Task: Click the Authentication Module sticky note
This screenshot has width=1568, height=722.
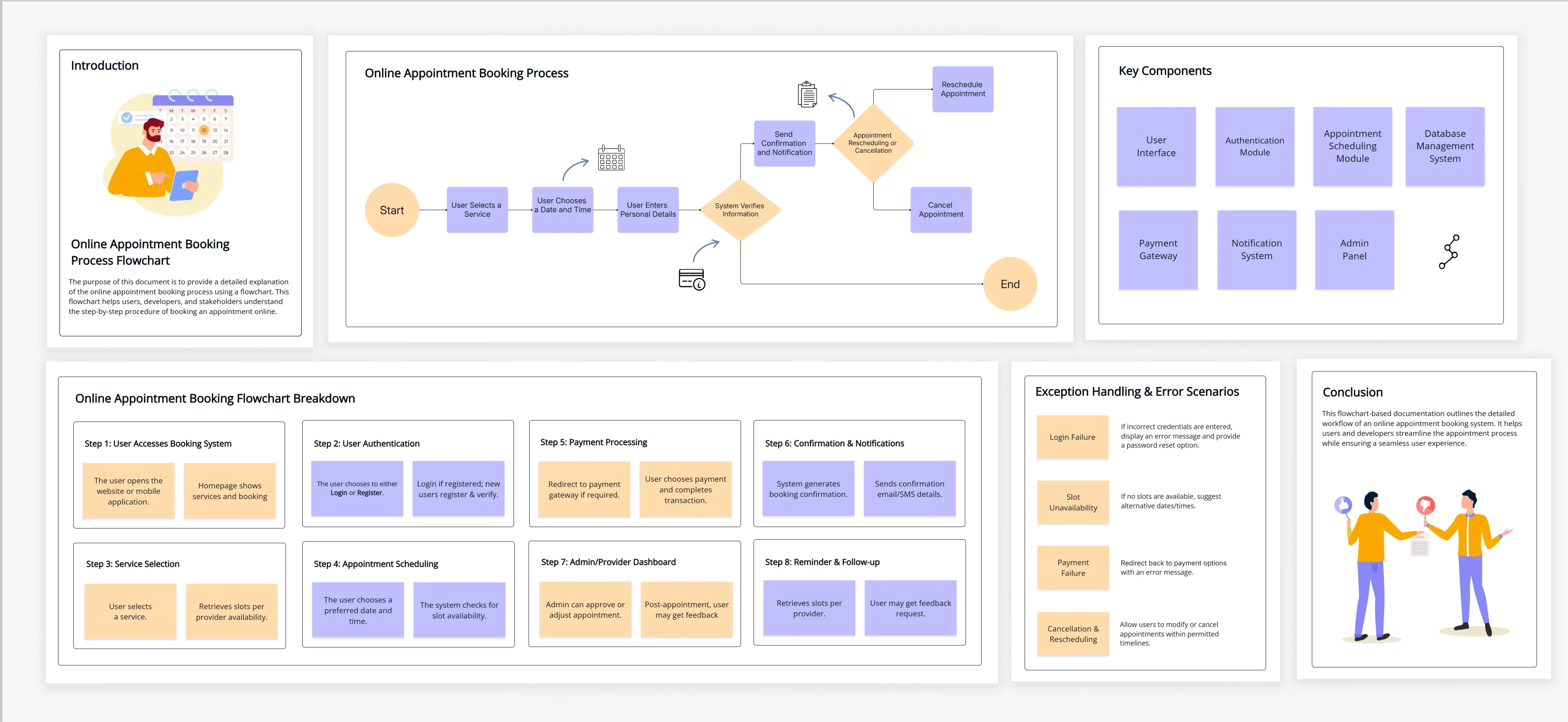Action: [x=1254, y=146]
